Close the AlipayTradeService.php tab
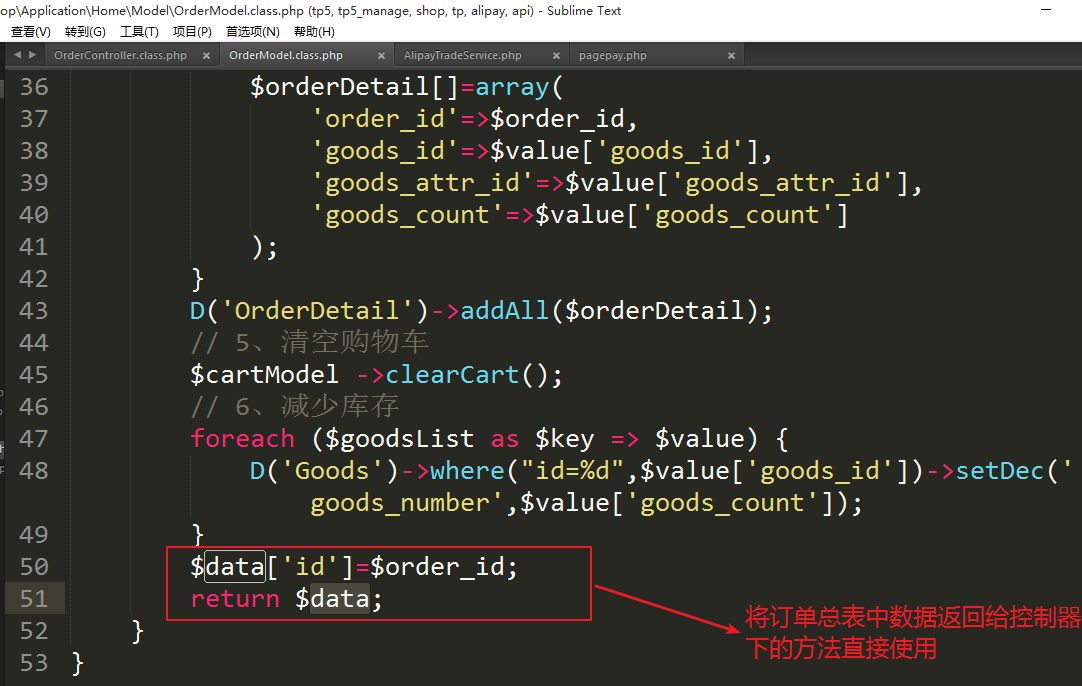The height and width of the screenshot is (686, 1082). tap(556, 56)
